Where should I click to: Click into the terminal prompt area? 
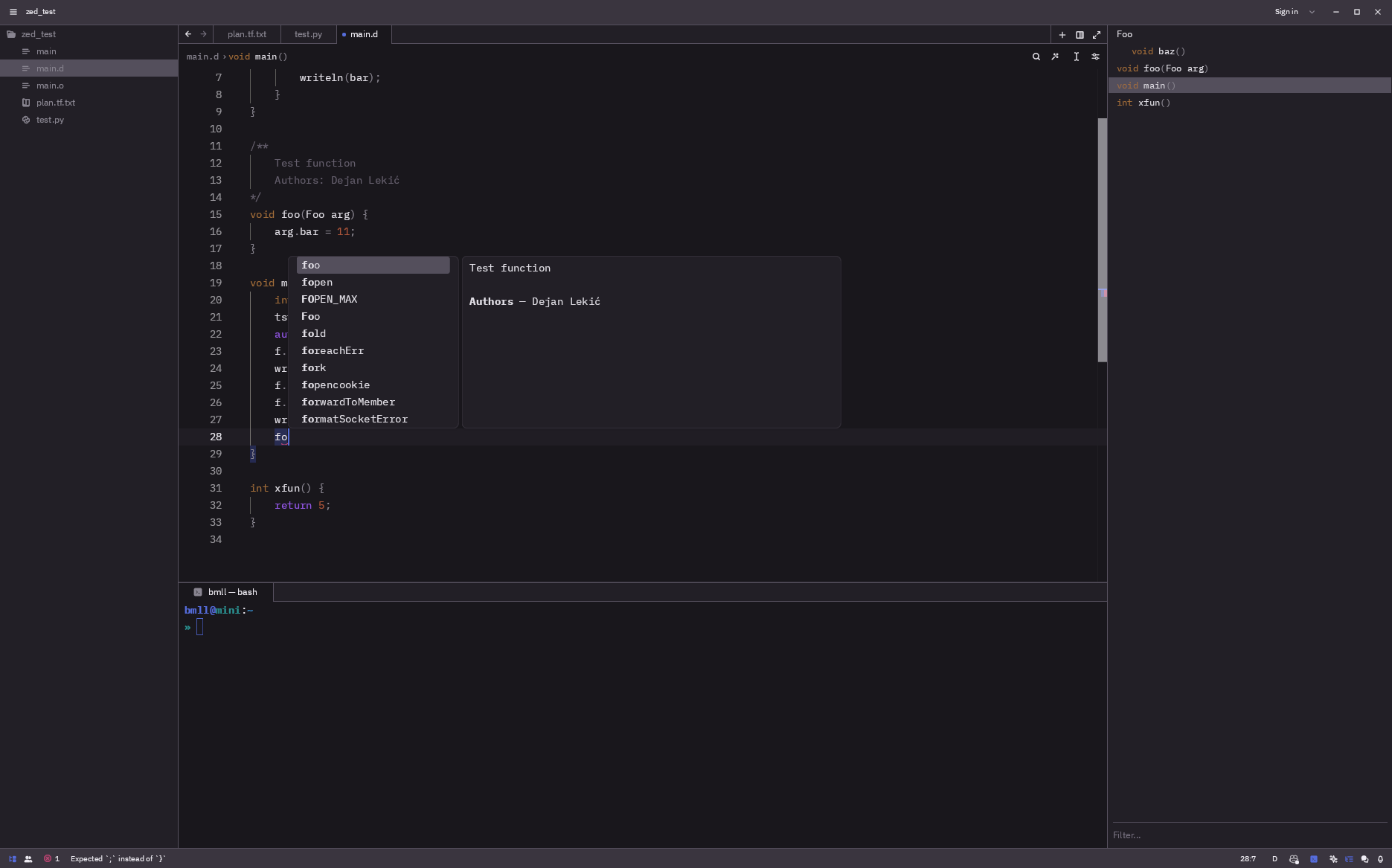coord(643,724)
